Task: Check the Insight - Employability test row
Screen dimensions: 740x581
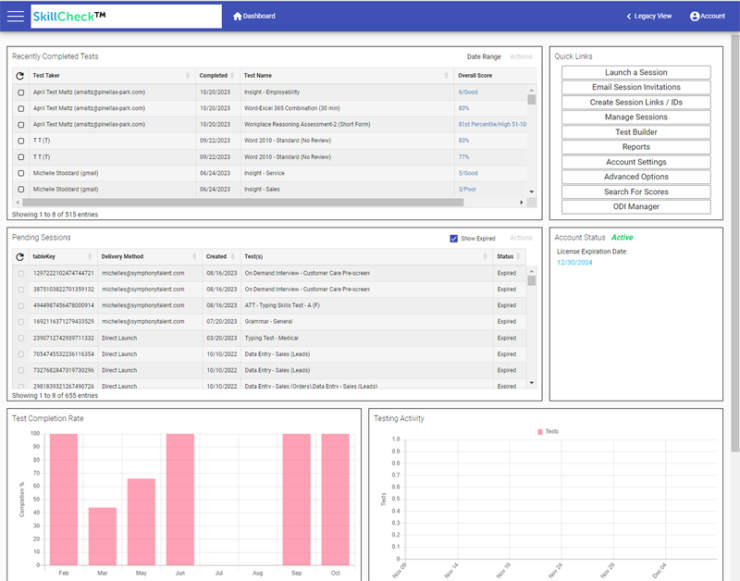Action: tap(21, 92)
